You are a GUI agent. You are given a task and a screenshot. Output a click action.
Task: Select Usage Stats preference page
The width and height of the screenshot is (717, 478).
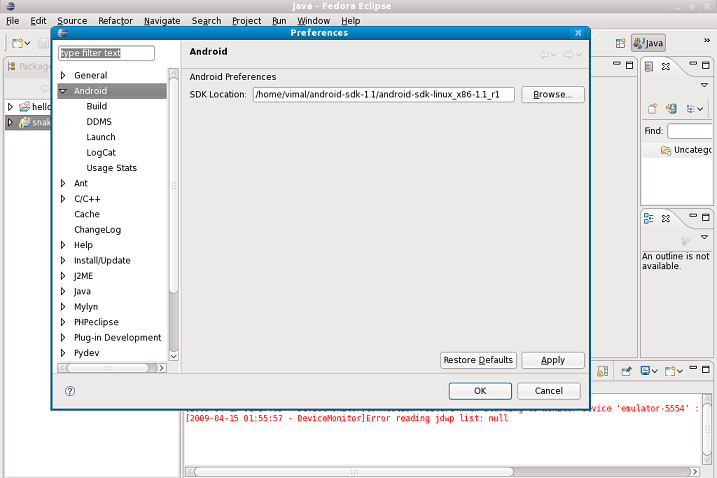point(112,168)
